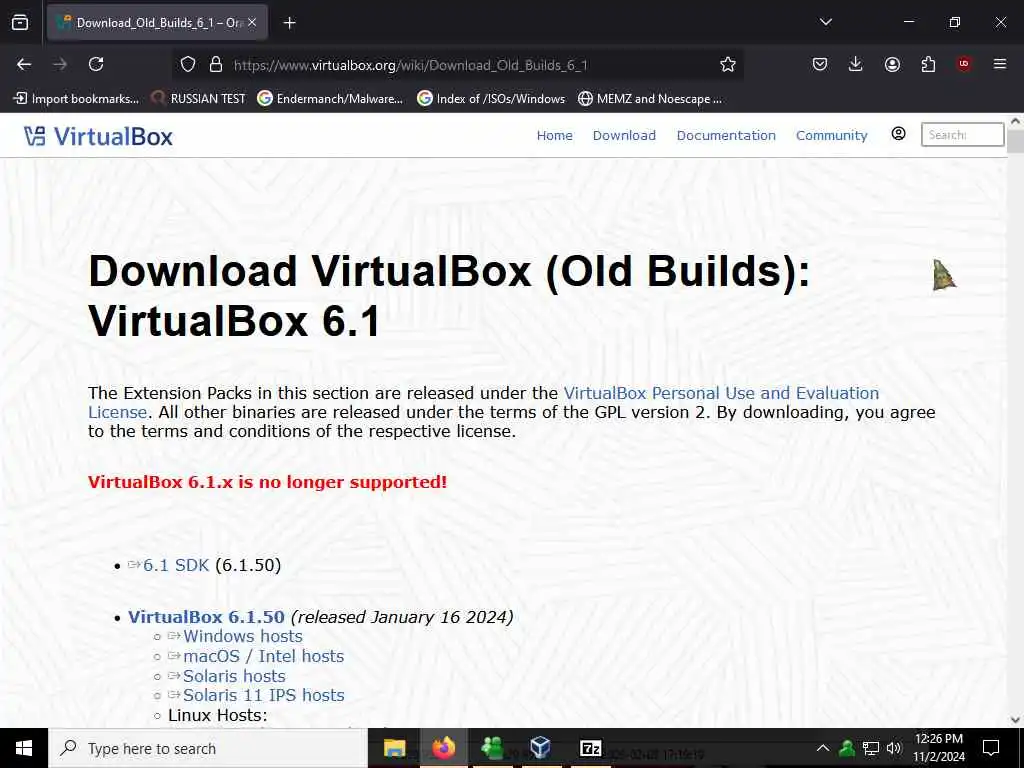Open the Download navigation item
The width and height of the screenshot is (1024, 768).
tap(624, 135)
